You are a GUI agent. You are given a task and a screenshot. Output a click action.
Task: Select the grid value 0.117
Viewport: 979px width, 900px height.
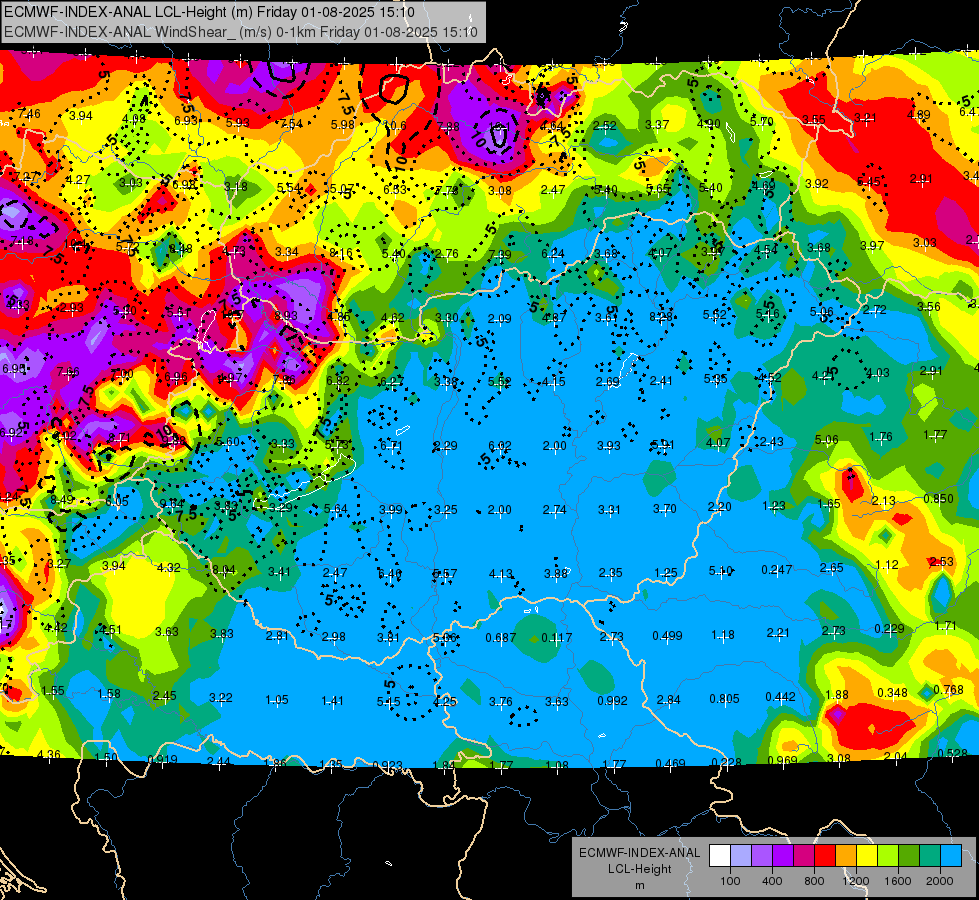coord(556,638)
